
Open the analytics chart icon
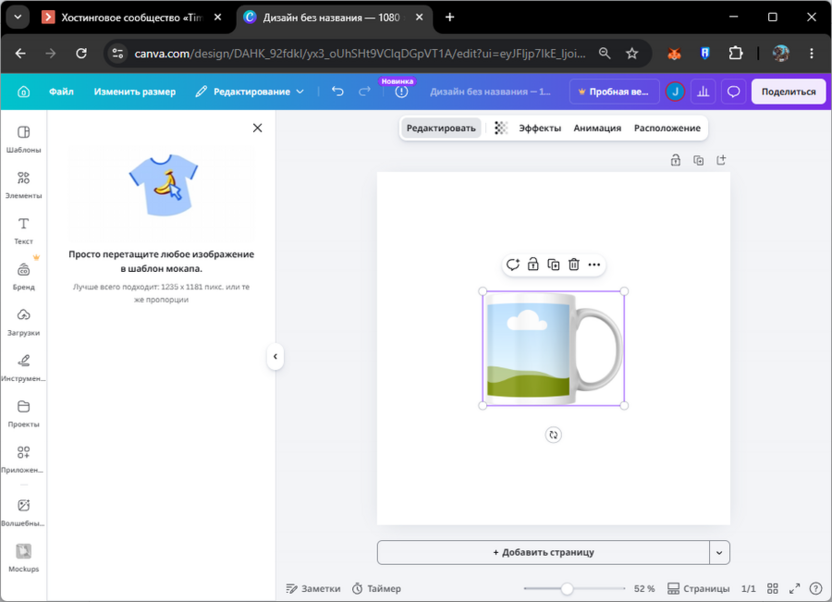(703, 92)
